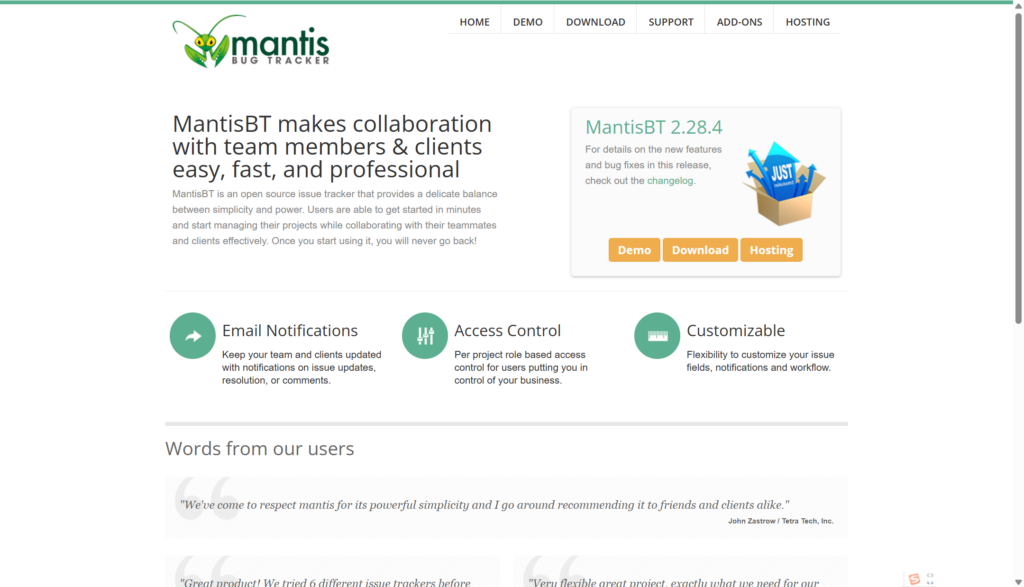Go to the DOWNLOAD navigation item
The width and height of the screenshot is (1024, 587).
[596, 22]
